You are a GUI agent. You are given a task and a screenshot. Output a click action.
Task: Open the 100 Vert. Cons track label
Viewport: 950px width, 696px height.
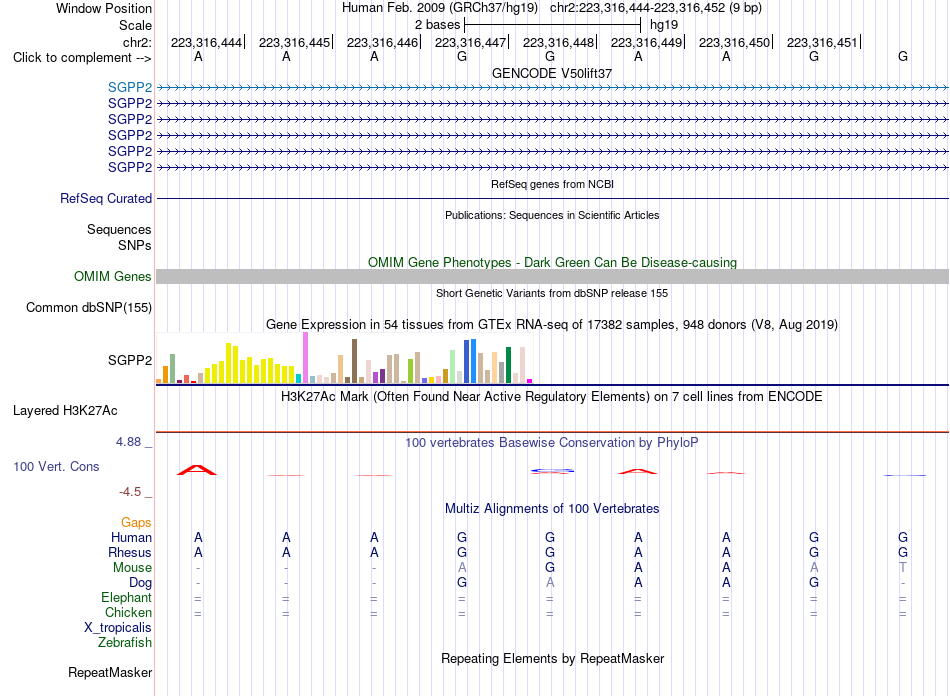click(x=56, y=466)
